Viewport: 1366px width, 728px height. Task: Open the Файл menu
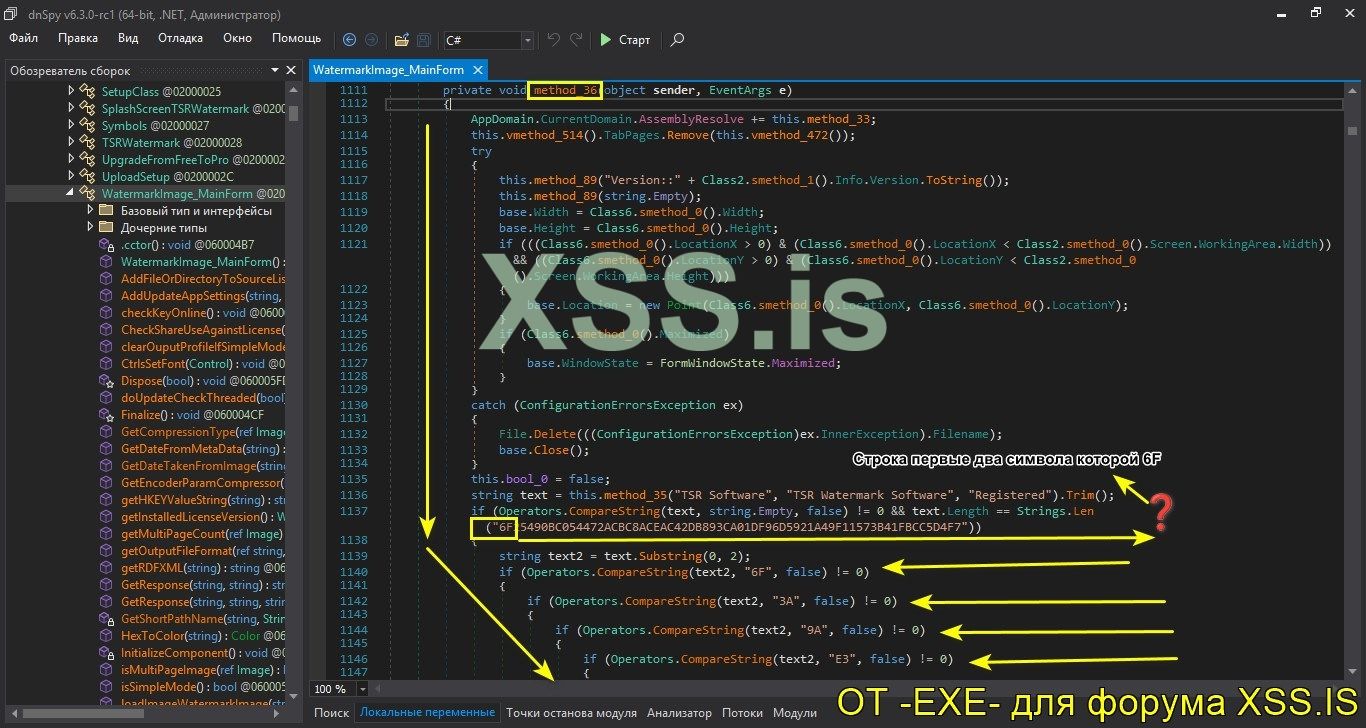pyautogui.click(x=24, y=38)
